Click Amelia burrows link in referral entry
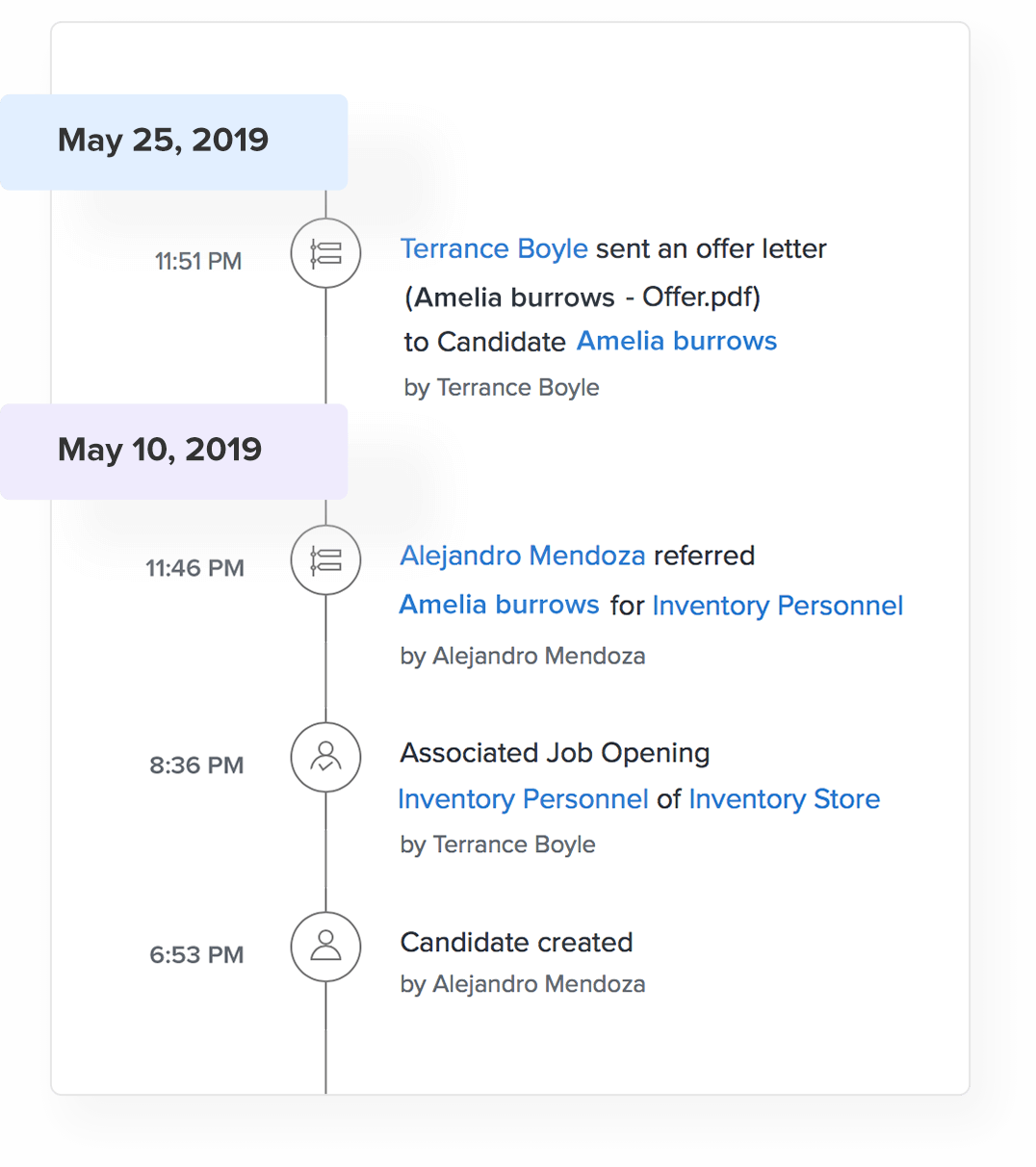Screen dimensions: 1036x1167 point(499,605)
